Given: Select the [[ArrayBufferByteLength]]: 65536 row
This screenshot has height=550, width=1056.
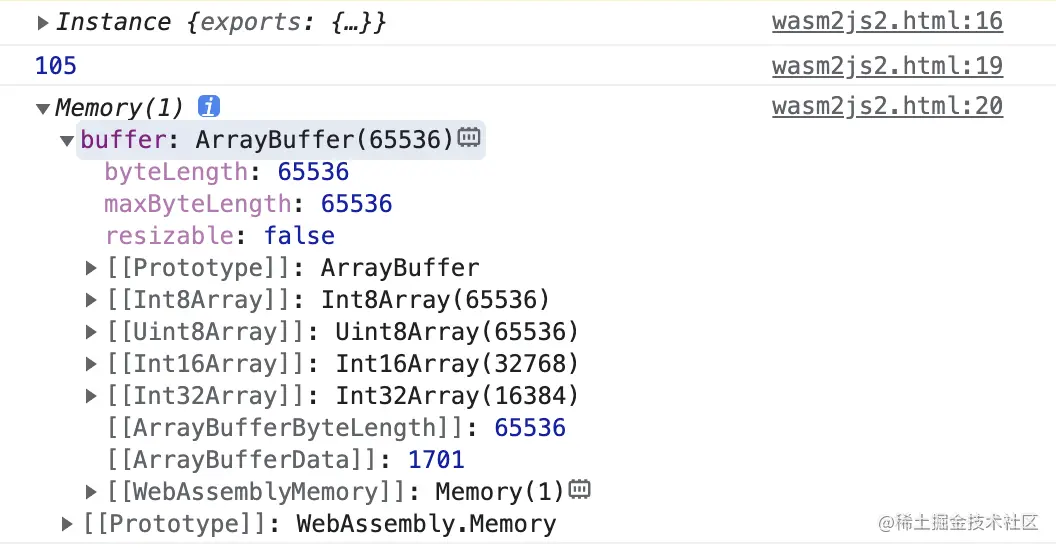Looking at the screenshot, I should coord(336,427).
